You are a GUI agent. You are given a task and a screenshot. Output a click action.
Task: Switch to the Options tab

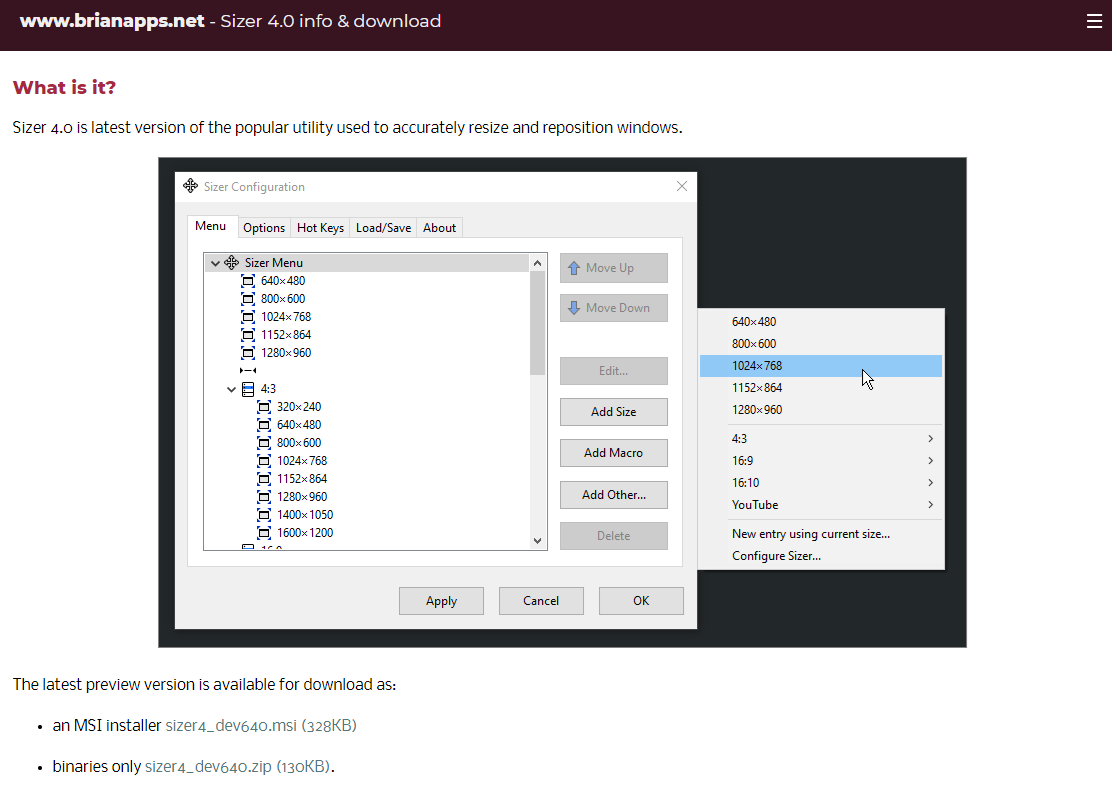click(x=264, y=228)
